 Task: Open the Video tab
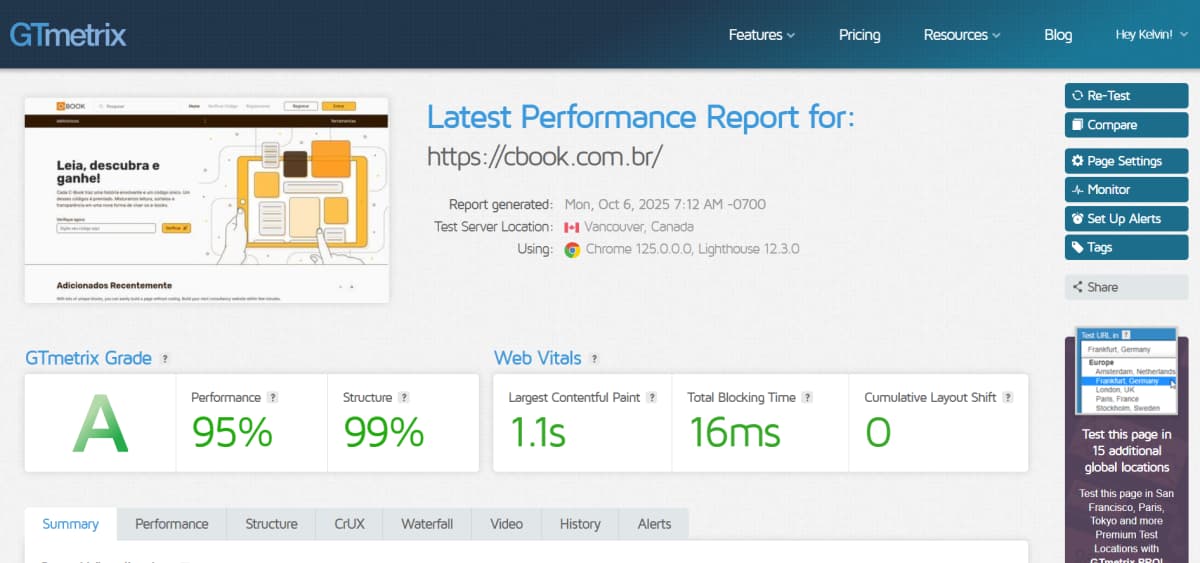point(506,524)
